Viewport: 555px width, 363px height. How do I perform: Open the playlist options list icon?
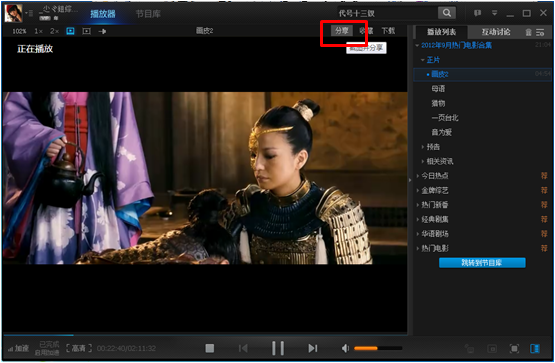tap(540, 32)
